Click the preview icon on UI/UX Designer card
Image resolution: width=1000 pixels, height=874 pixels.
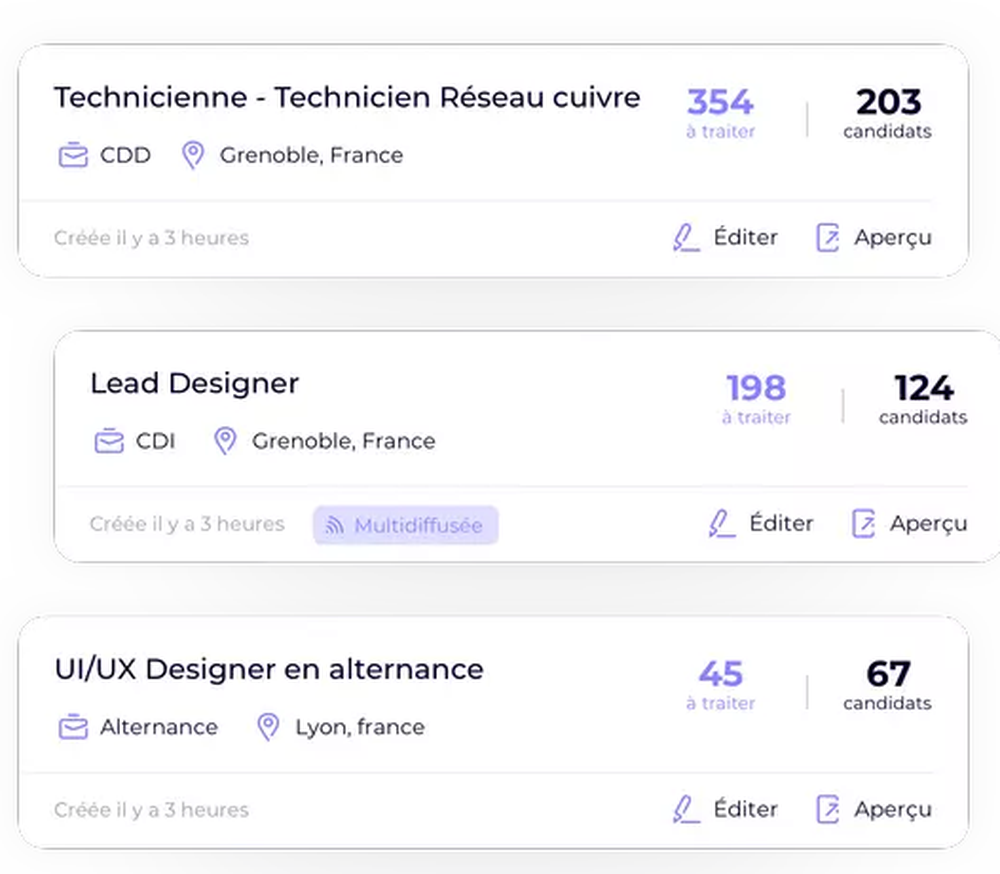click(828, 809)
